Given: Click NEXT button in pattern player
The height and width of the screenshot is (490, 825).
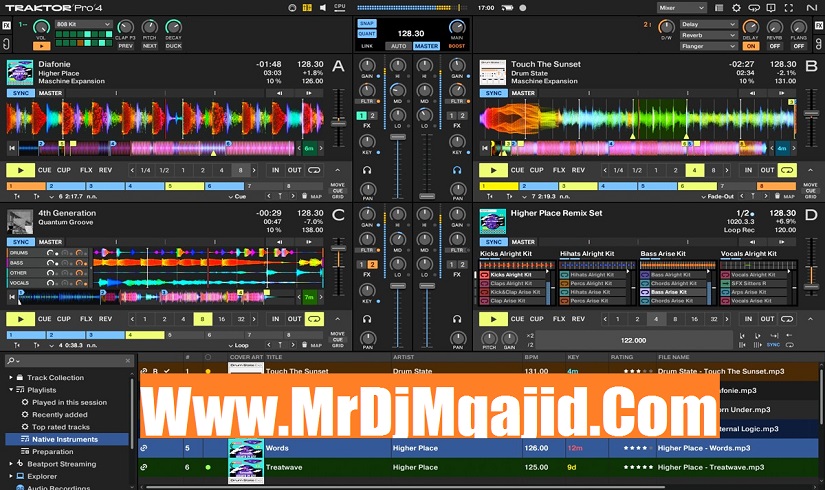Looking at the screenshot, I should click(150, 46).
